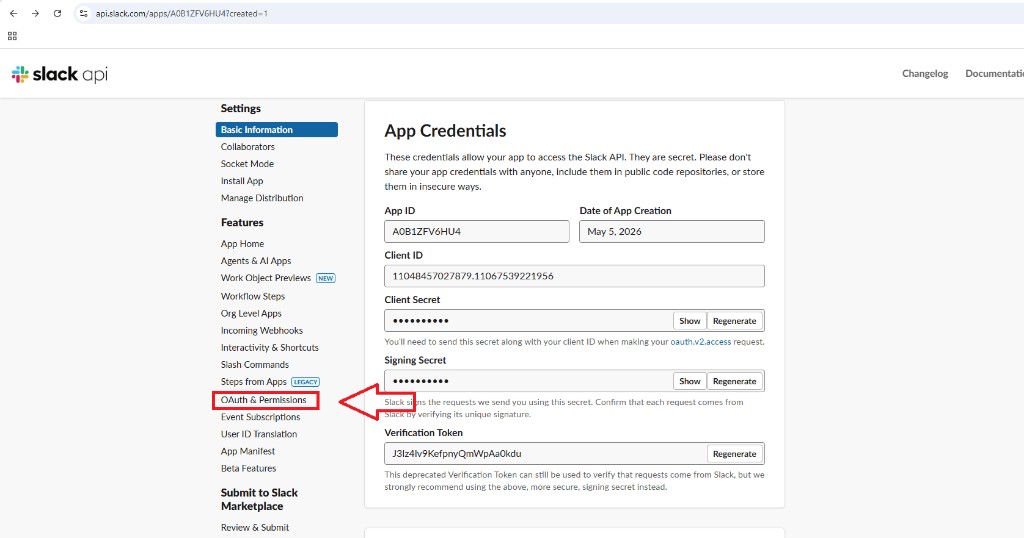Click the Client ID field
1024x538 pixels.
pyautogui.click(x=574, y=276)
